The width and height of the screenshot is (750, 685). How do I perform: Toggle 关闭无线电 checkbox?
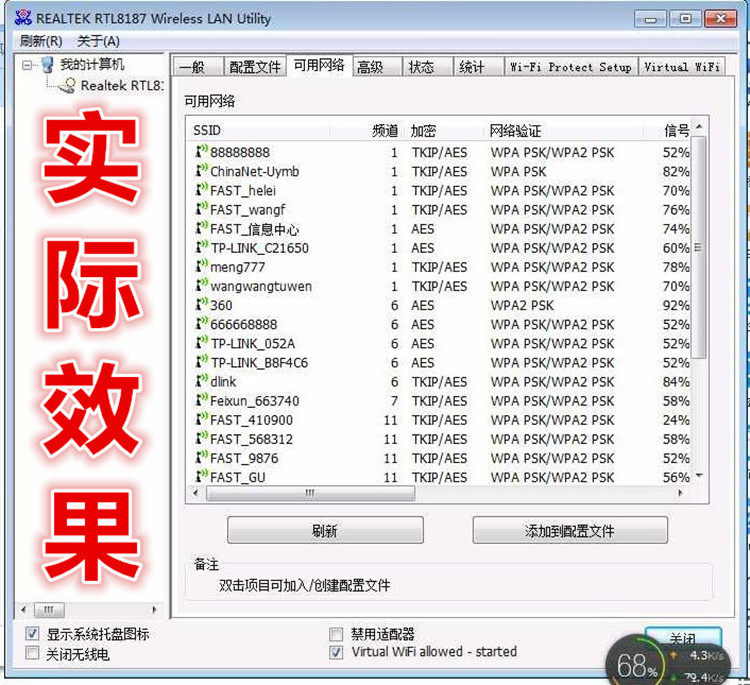[32, 652]
